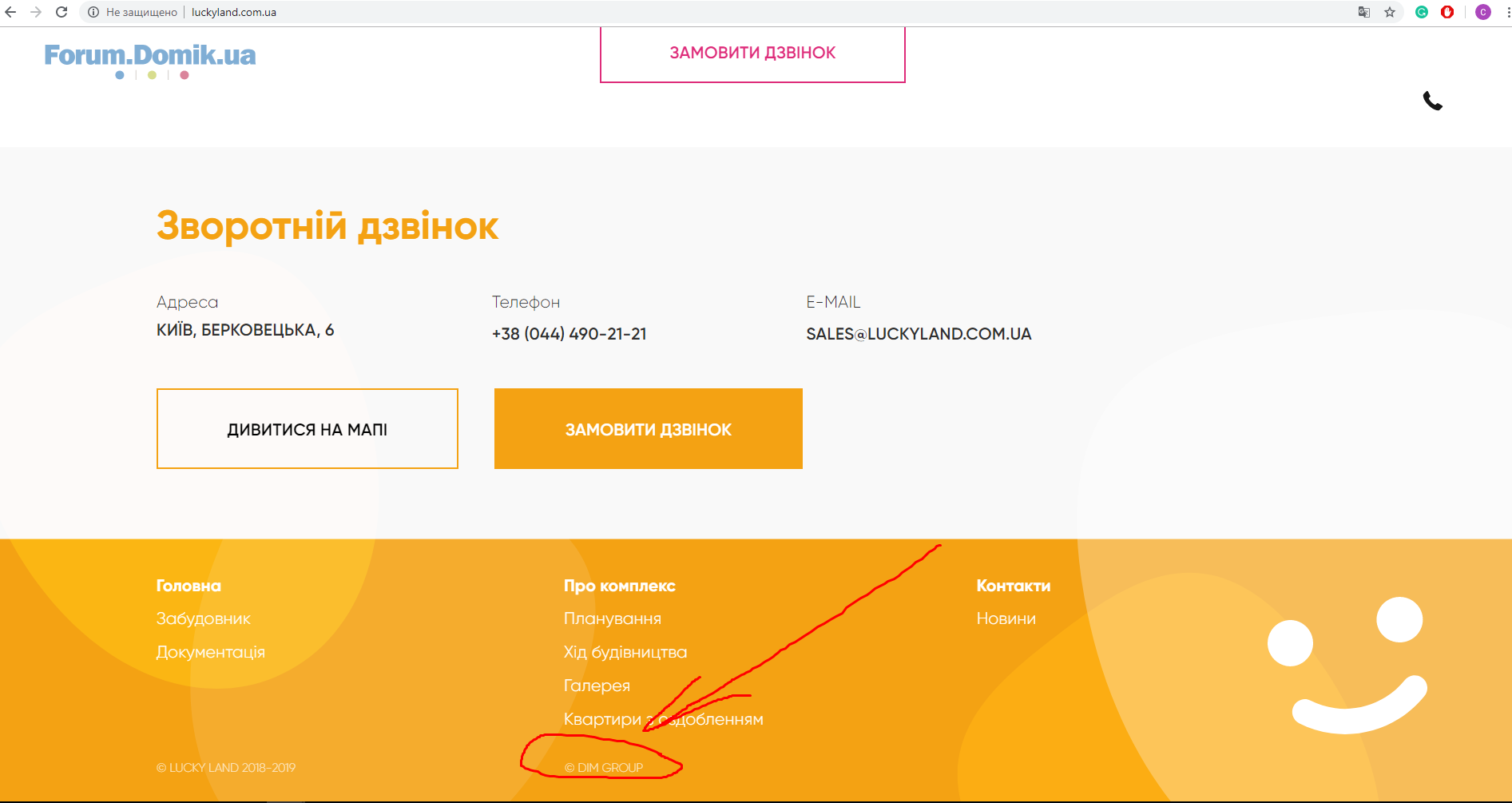Click the orange ЗАМОВИТИ ДЗВІНОК button

click(649, 429)
